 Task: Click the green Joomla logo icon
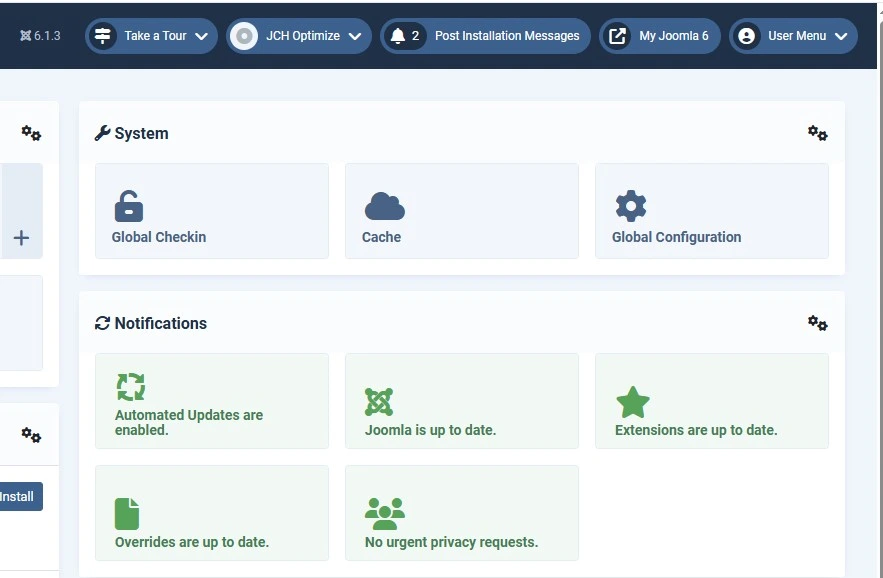click(379, 402)
